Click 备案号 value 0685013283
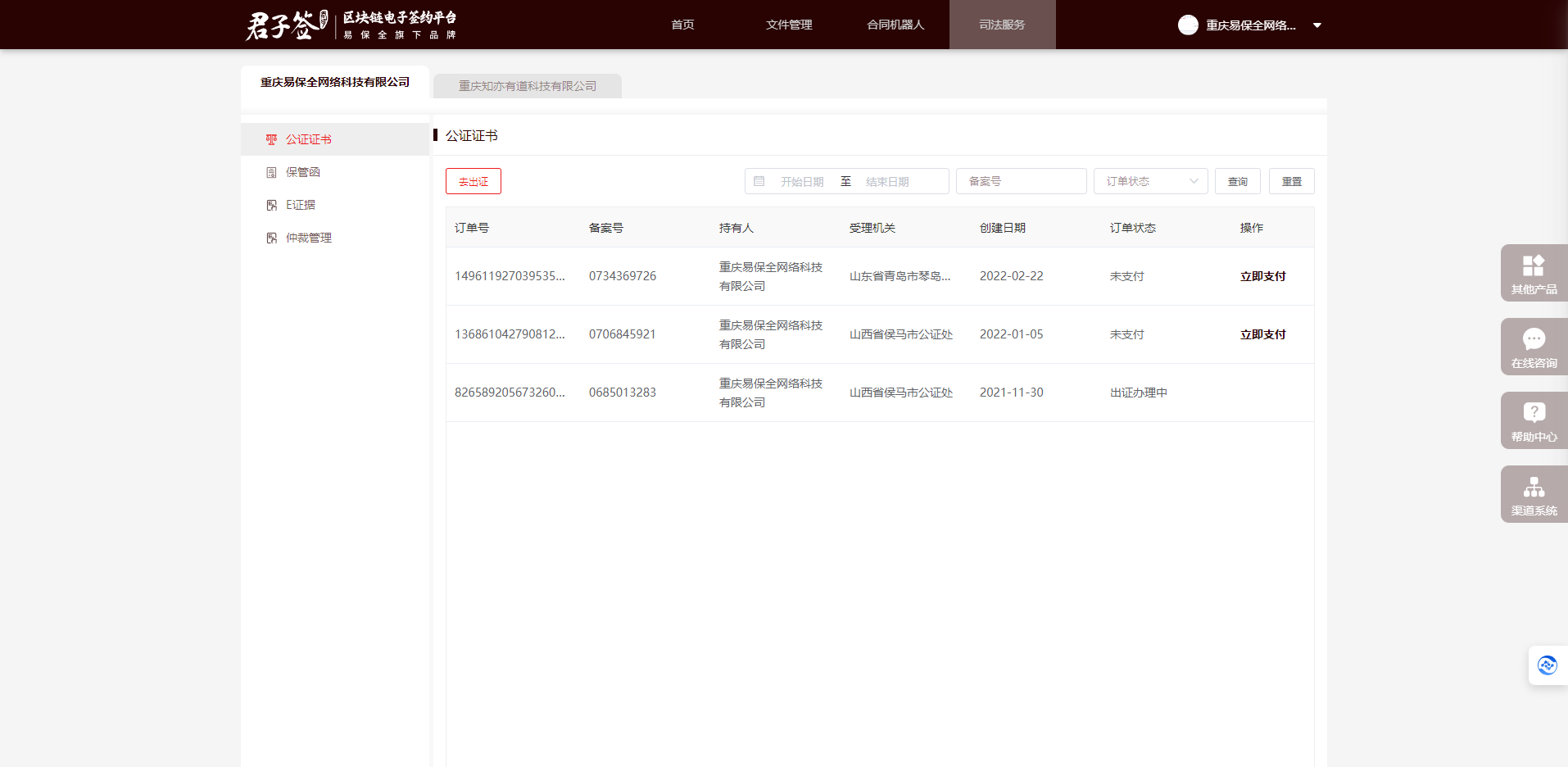 point(623,393)
